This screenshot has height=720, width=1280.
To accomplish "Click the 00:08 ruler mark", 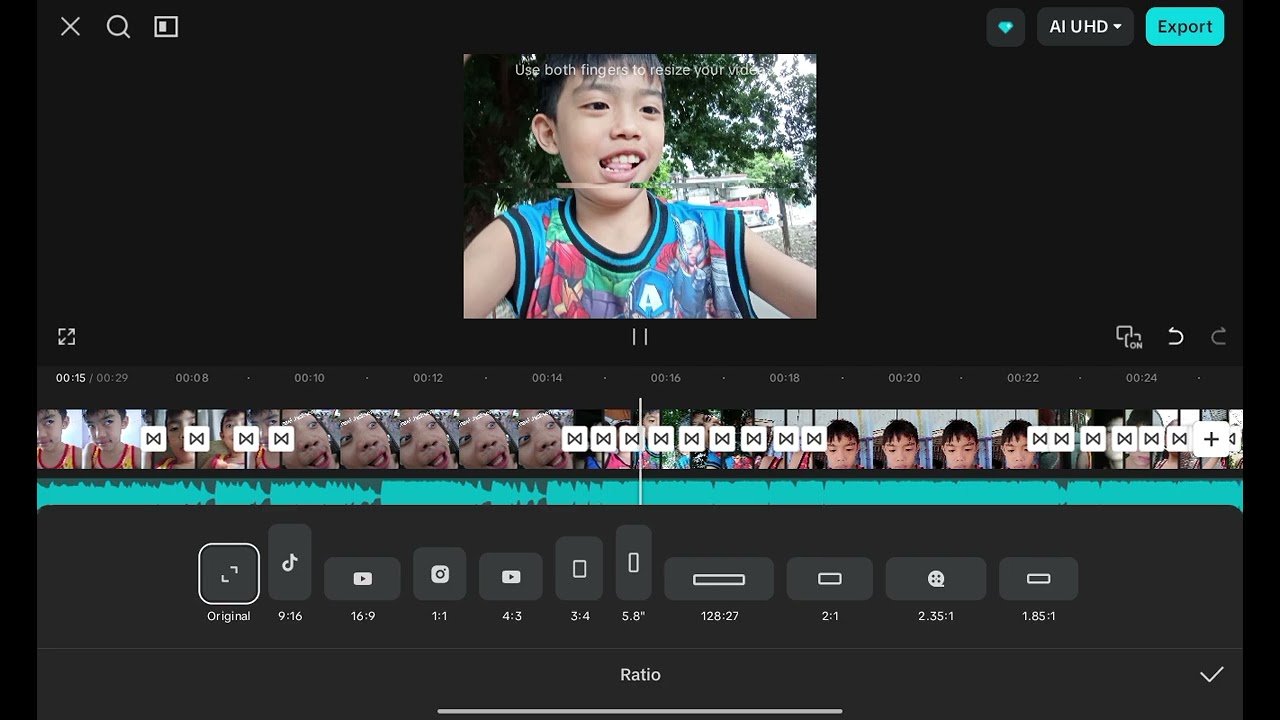I will 192,378.
